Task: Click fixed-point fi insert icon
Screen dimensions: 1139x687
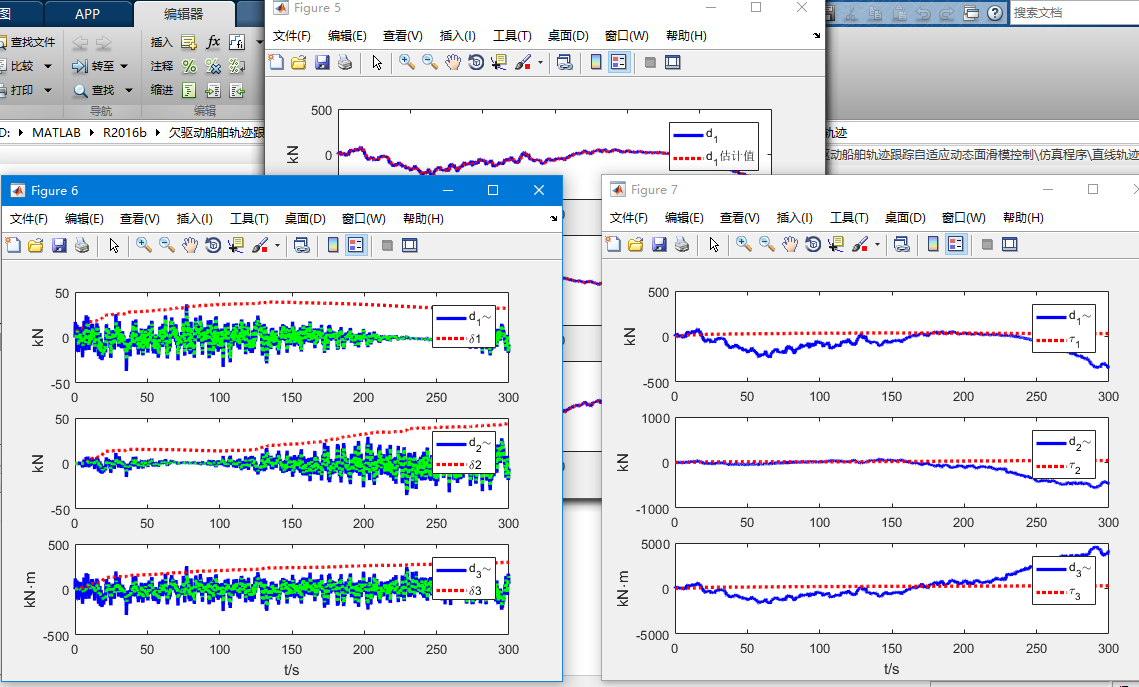Action: pos(237,42)
